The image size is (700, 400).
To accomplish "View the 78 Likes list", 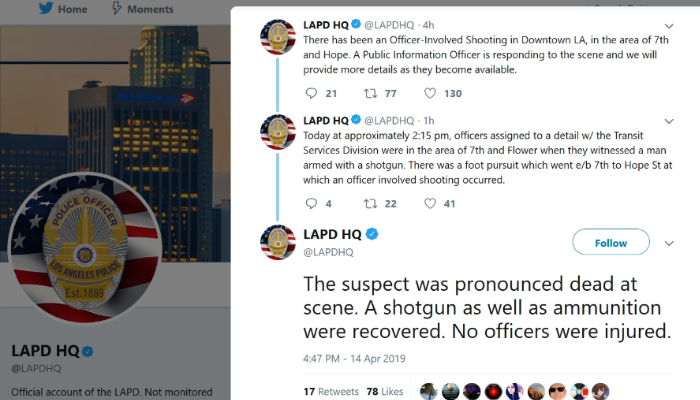I will click(385, 392).
